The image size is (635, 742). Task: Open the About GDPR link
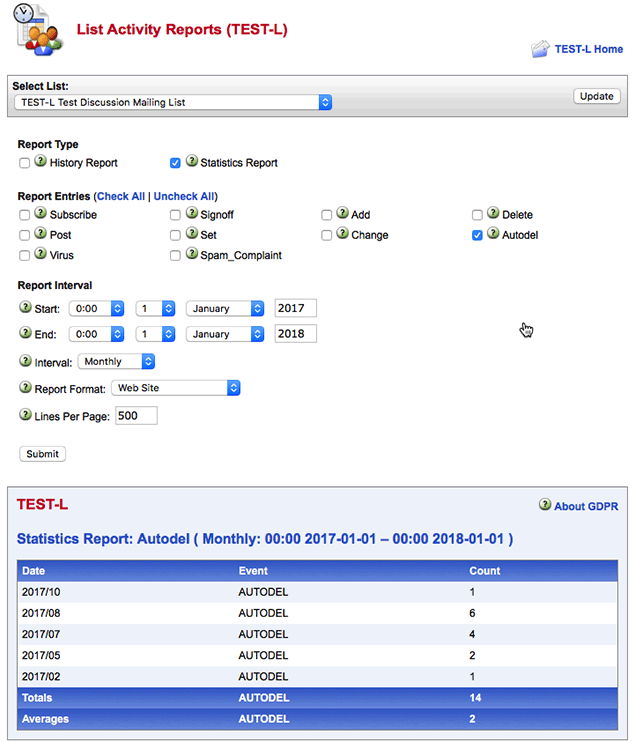point(586,506)
